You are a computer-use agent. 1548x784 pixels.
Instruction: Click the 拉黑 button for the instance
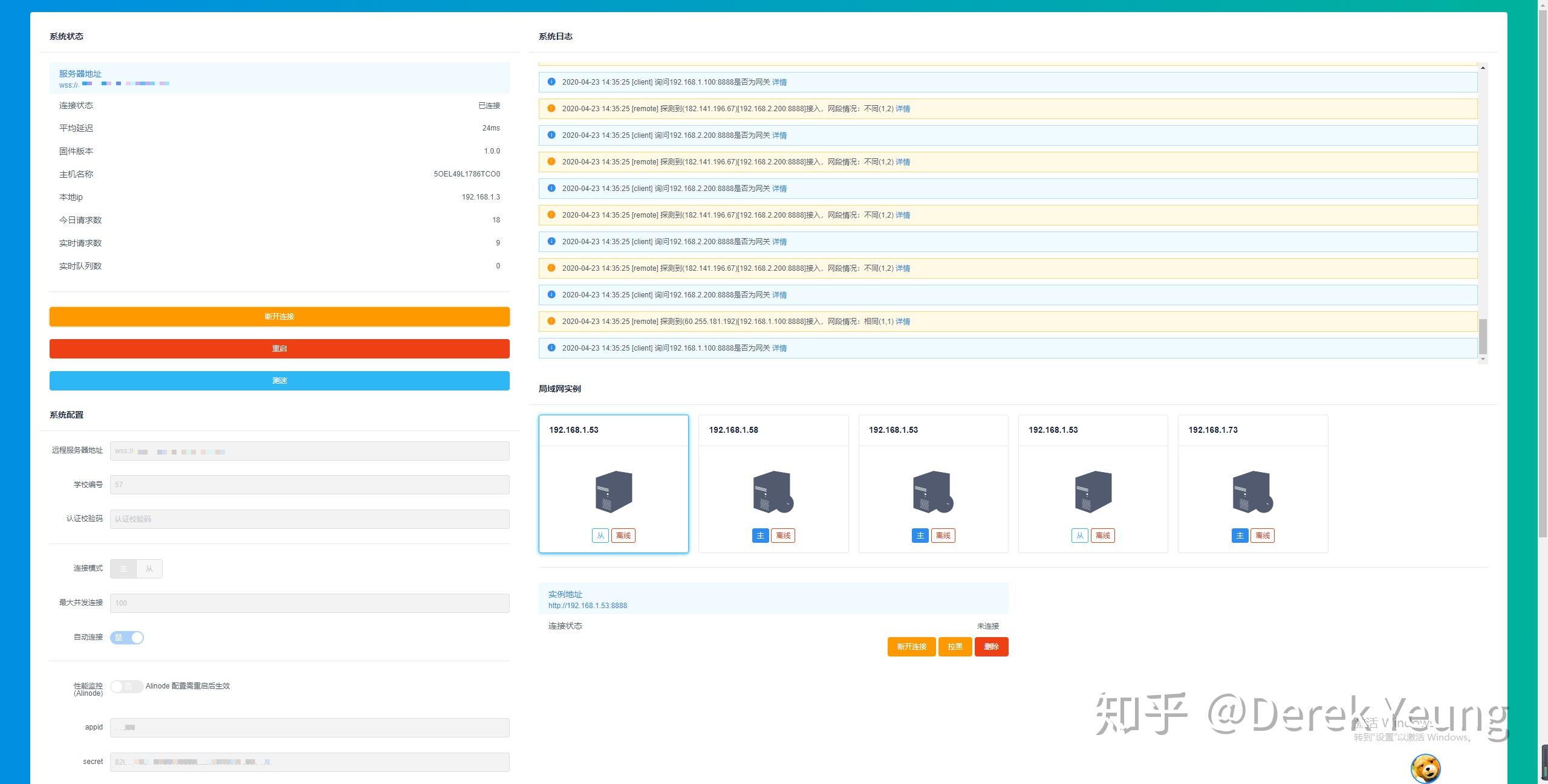[x=955, y=647]
